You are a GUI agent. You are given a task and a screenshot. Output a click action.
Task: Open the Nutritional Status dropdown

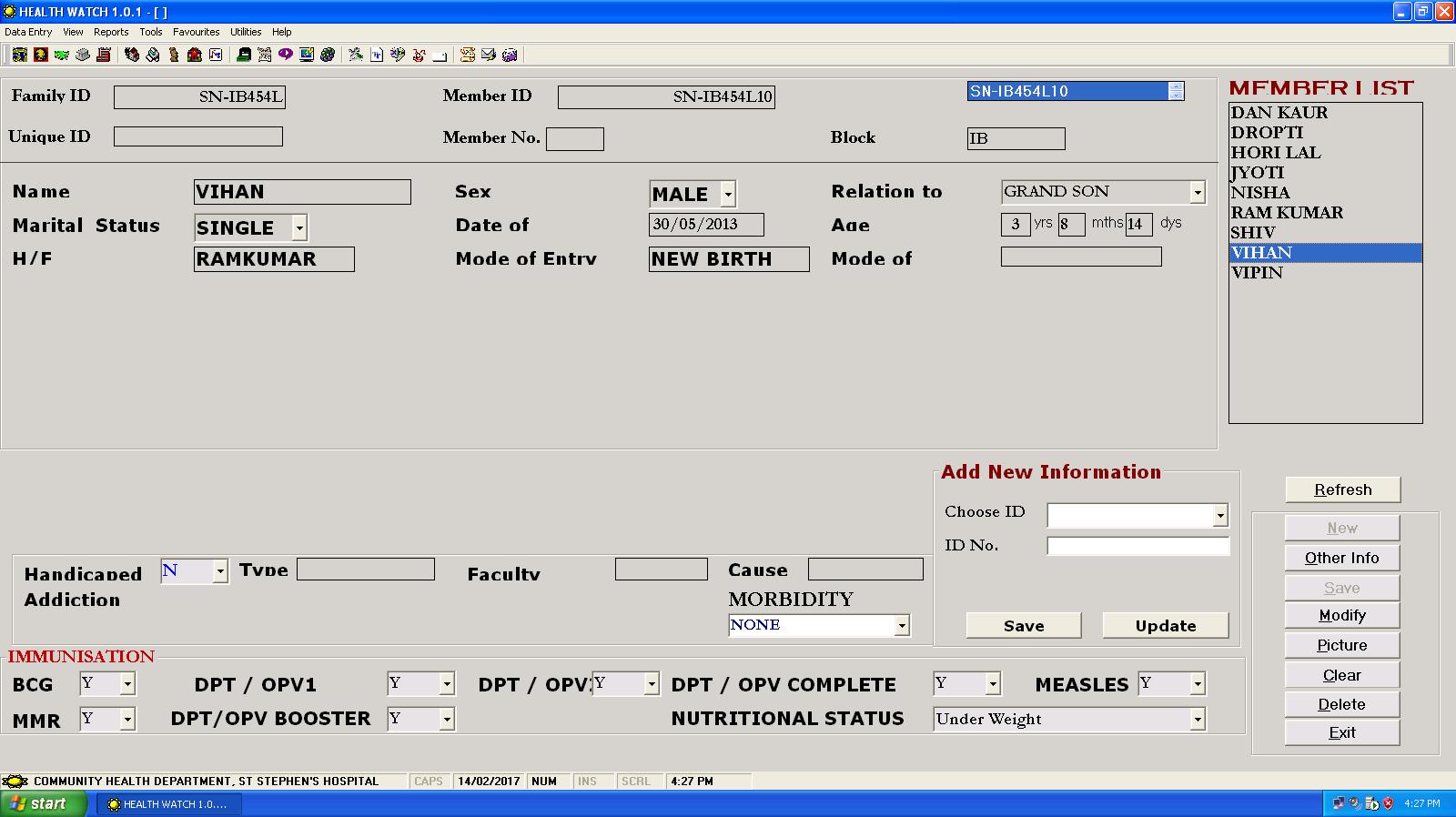pyautogui.click(x=1197, y=720)
